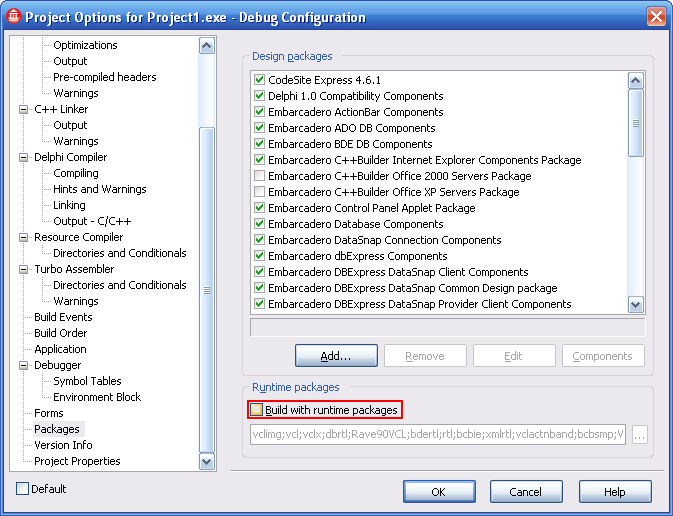Collapse the Turbo Assembler tree node
673x516 pixels.
24,269
